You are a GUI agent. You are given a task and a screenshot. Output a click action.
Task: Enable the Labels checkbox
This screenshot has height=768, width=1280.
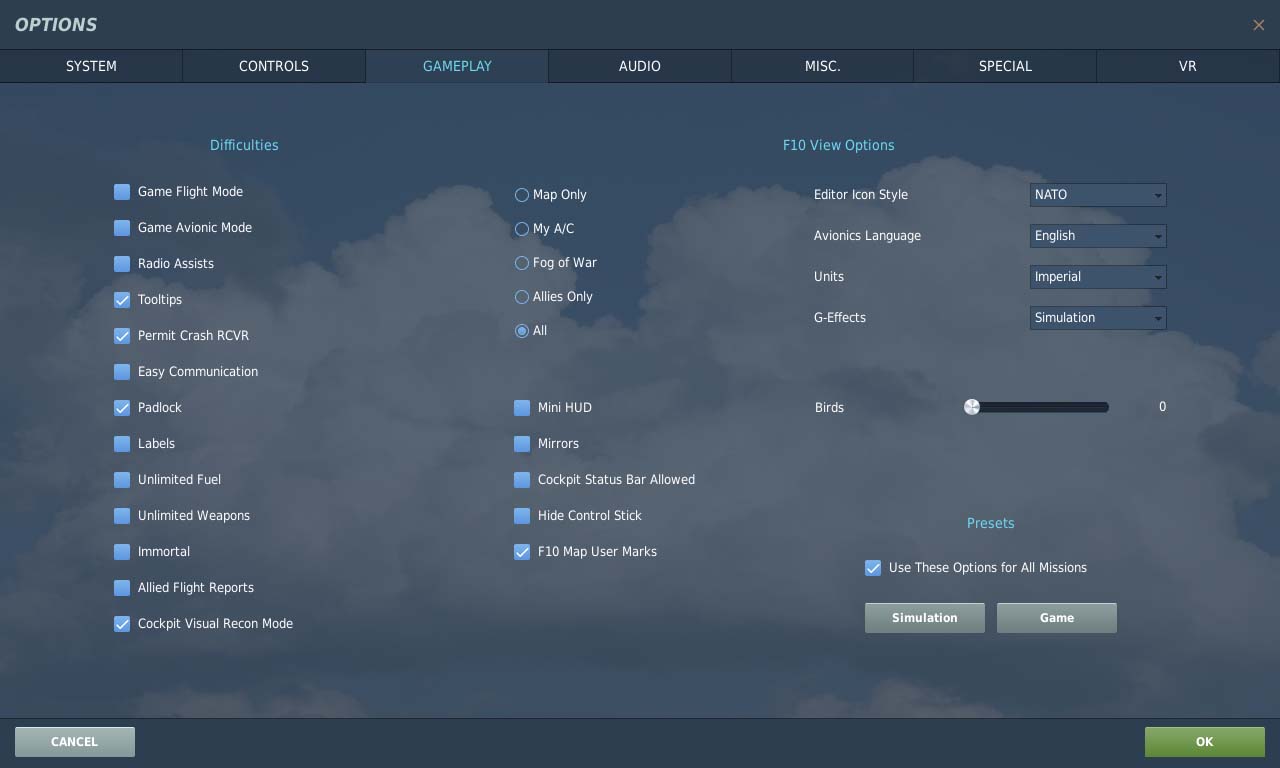point(122,444)
